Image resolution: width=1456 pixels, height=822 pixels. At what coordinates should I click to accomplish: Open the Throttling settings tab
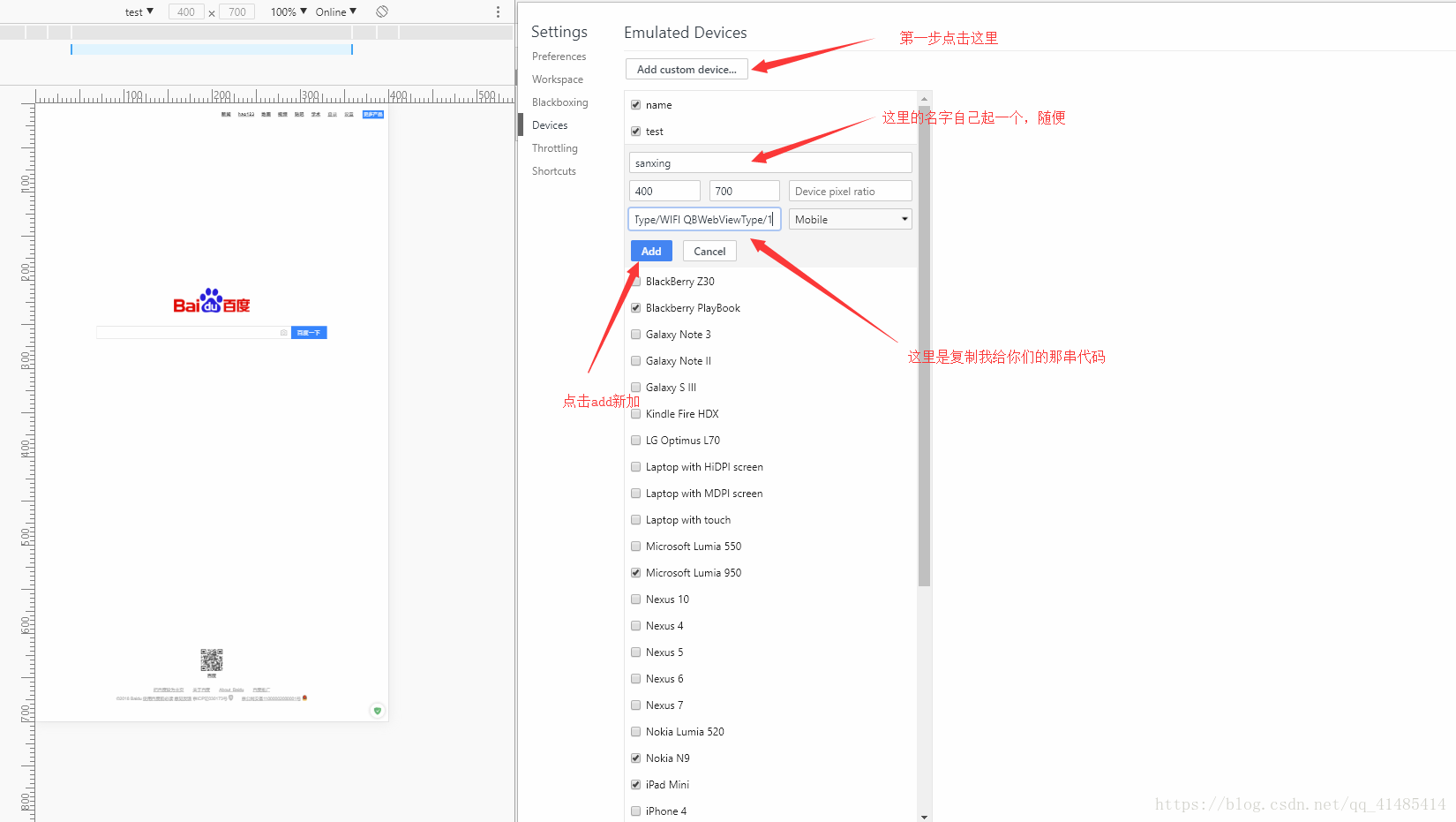point(555,148)
